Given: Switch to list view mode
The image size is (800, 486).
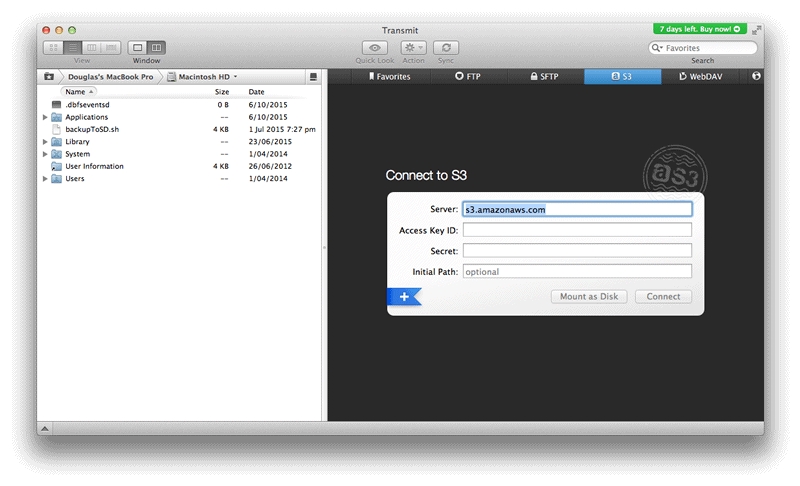Looking at the screenshot, I should coord(73,47).
